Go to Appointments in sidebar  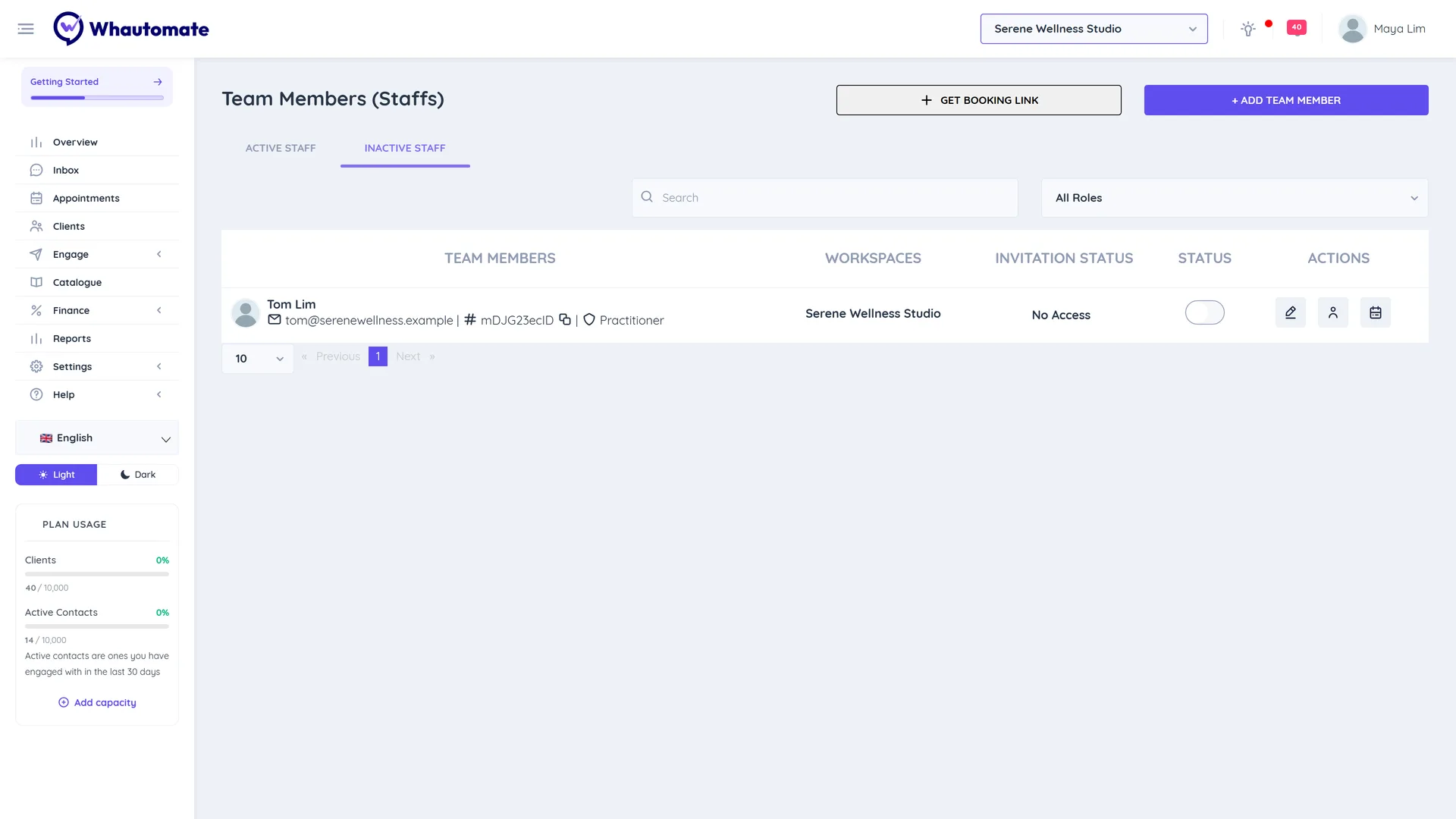coord(97,198)
